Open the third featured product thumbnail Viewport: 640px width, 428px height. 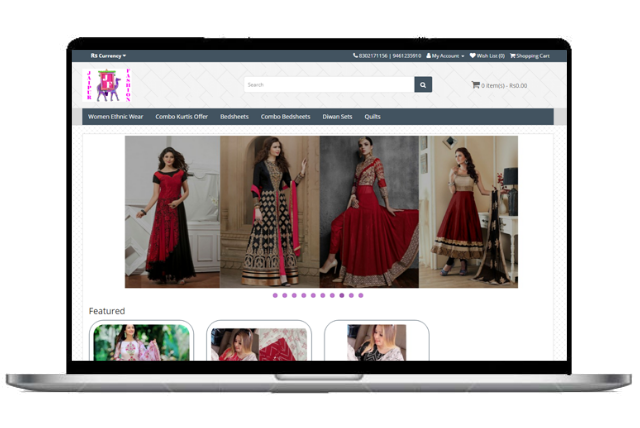point(377,342)
